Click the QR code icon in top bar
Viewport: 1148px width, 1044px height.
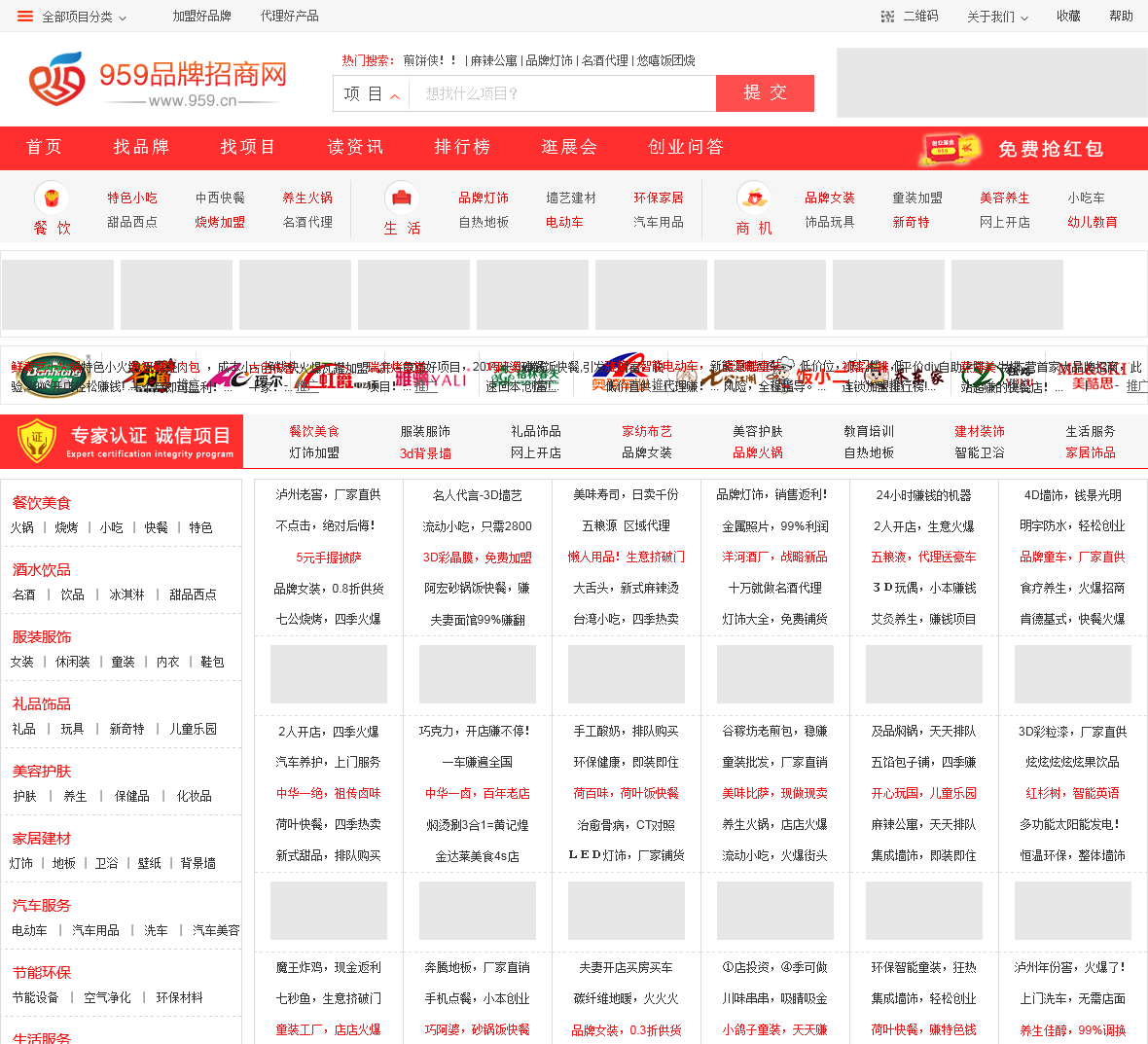pos(887,17)
